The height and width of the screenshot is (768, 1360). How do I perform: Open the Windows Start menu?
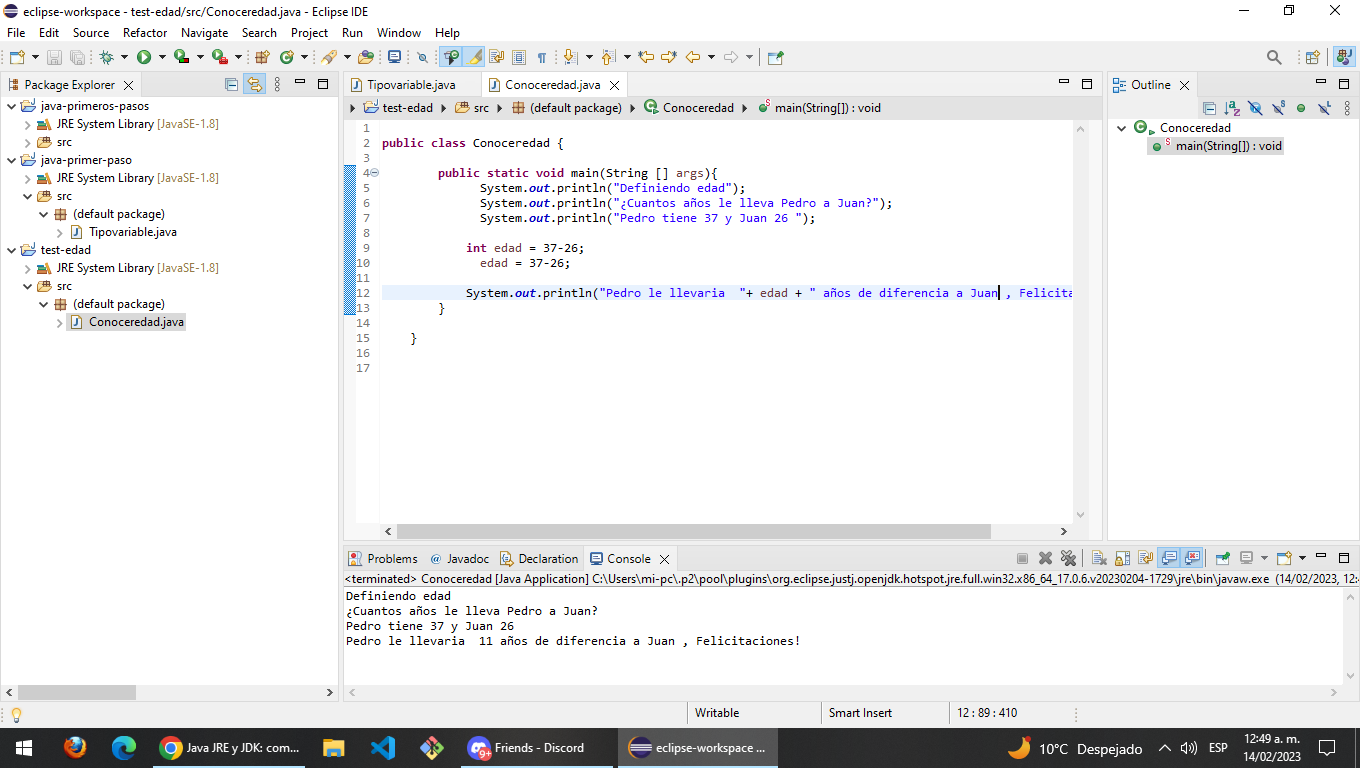point(23,748)
